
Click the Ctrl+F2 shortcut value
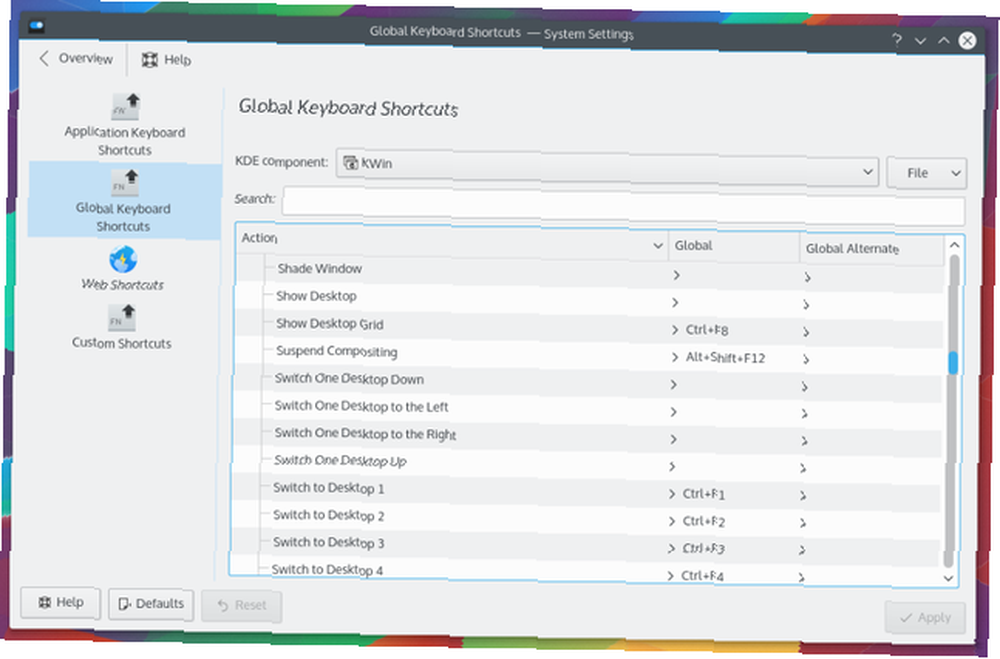coord(703,521)
